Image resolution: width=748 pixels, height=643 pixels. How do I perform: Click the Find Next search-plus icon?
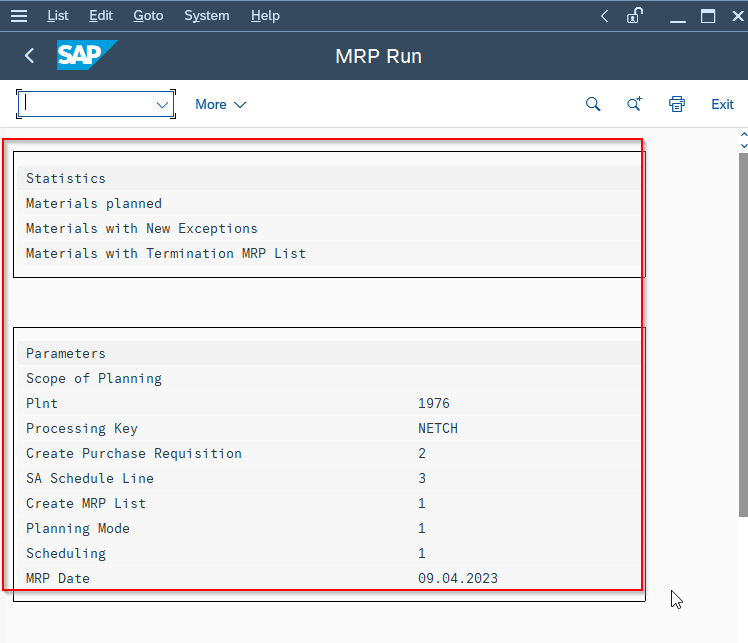(x=634, y=104)
